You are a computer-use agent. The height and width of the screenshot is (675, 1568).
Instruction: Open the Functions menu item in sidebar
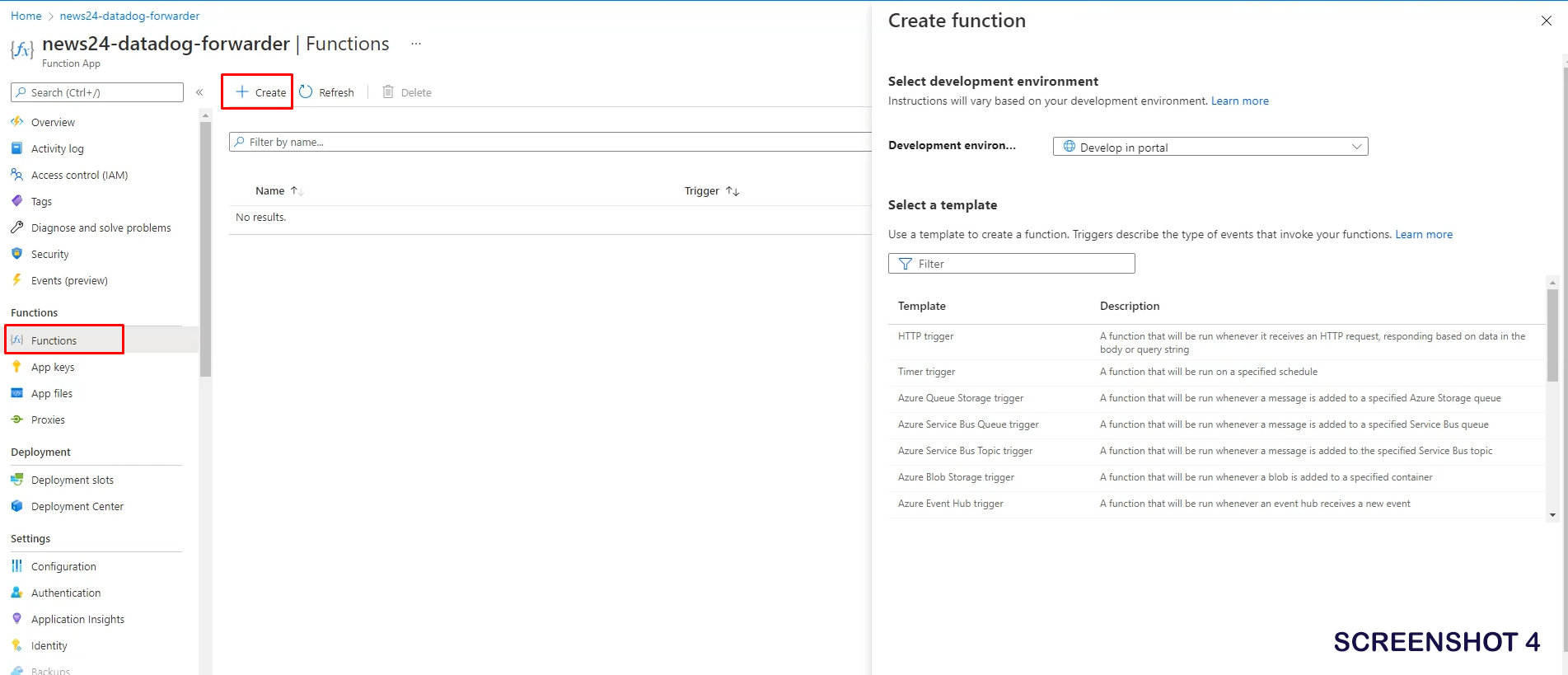54,340
